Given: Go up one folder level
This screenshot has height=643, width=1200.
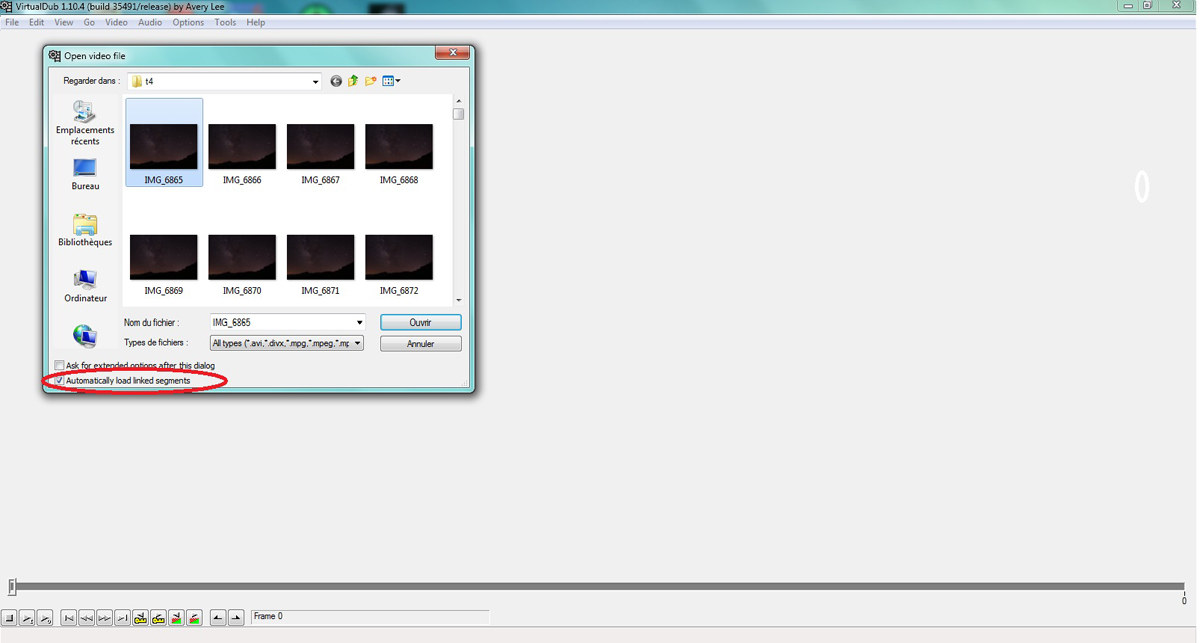Looking at the screenshot, I should [353, 81].
